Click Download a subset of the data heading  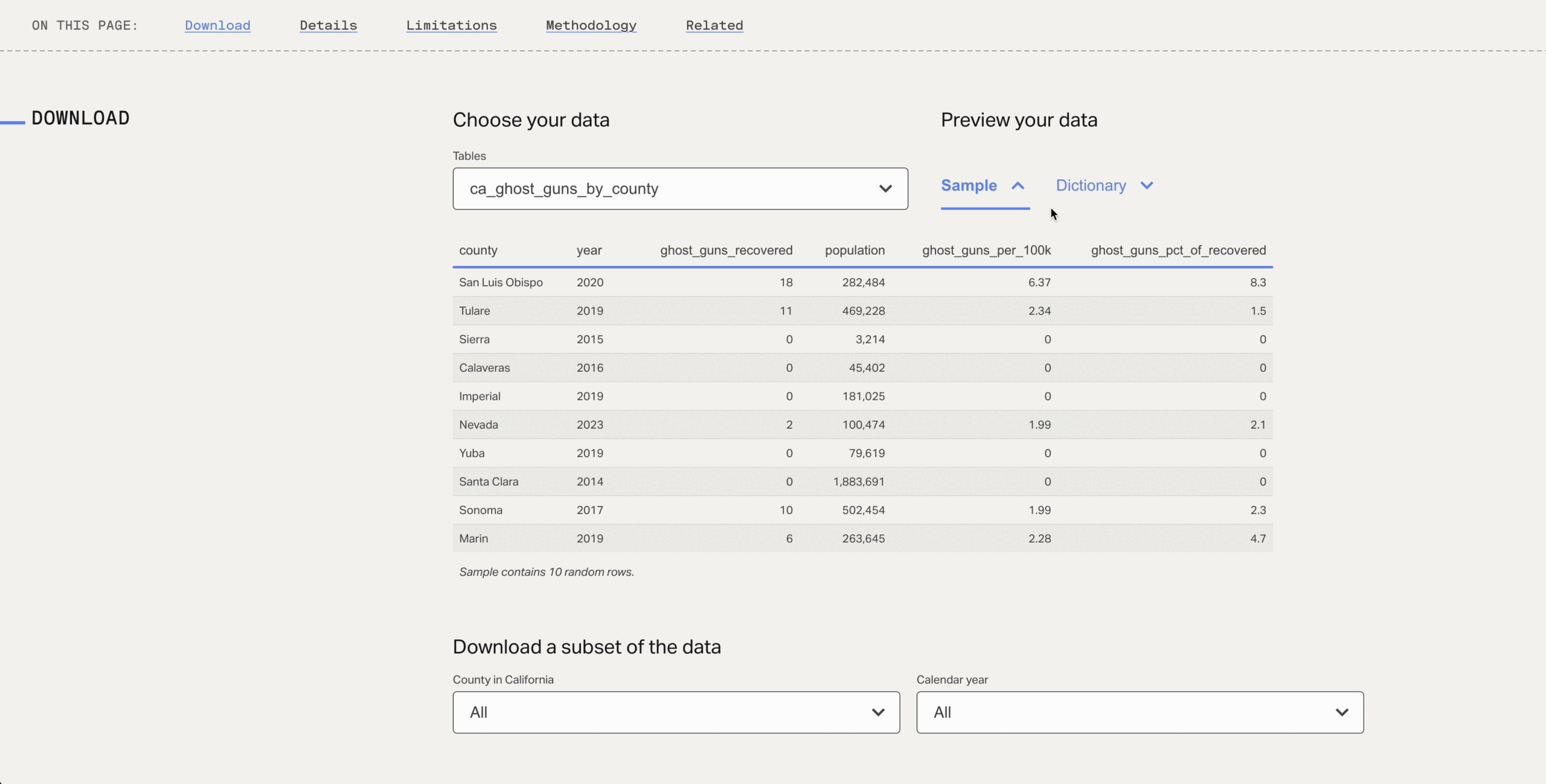(x=586, y=647)
